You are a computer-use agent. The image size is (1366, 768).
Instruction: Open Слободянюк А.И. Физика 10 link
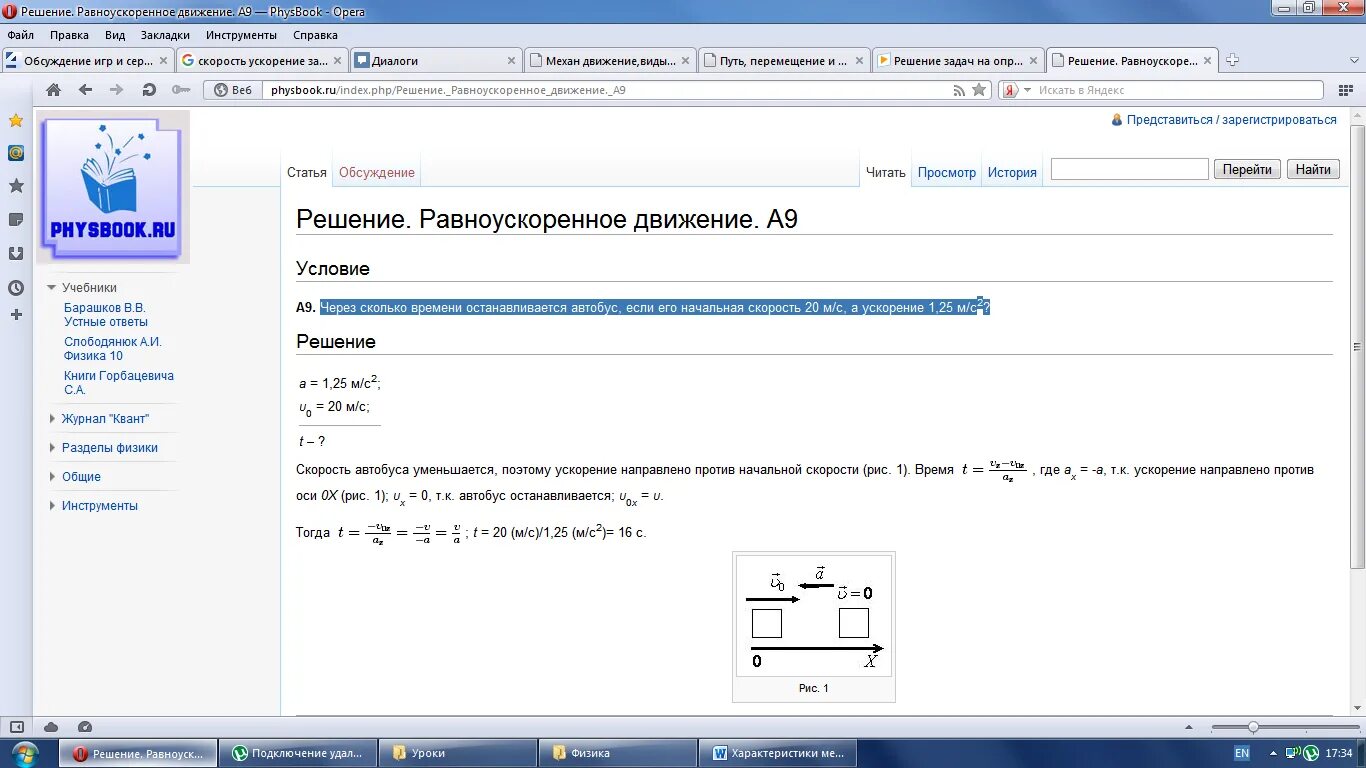[x=113, y=349]
